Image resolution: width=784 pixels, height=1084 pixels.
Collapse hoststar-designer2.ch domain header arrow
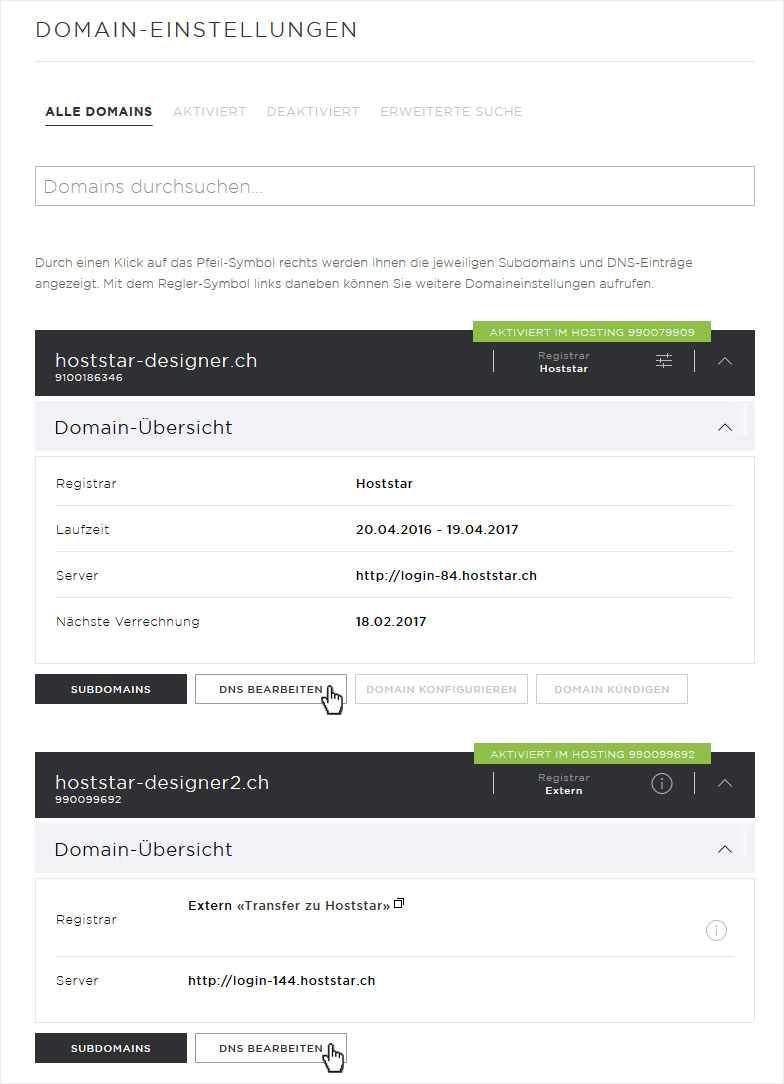pyautogui.click(x=725, y=783)
